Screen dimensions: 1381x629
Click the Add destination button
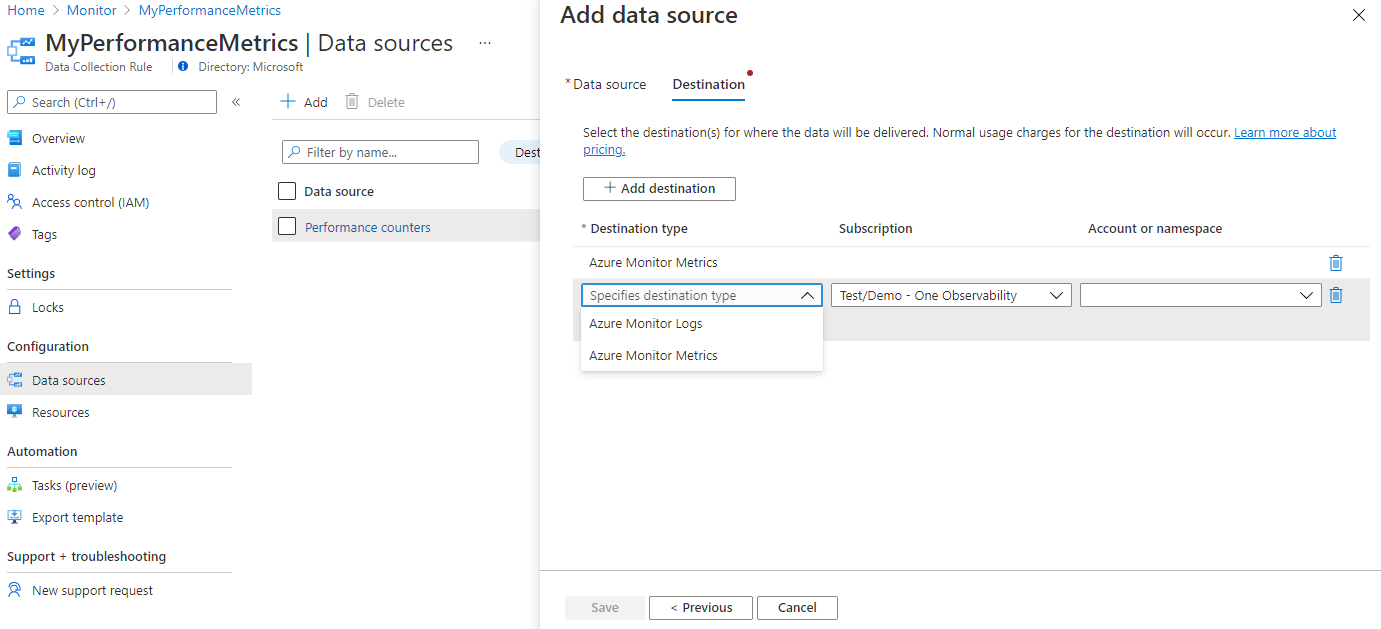point(659,188)
